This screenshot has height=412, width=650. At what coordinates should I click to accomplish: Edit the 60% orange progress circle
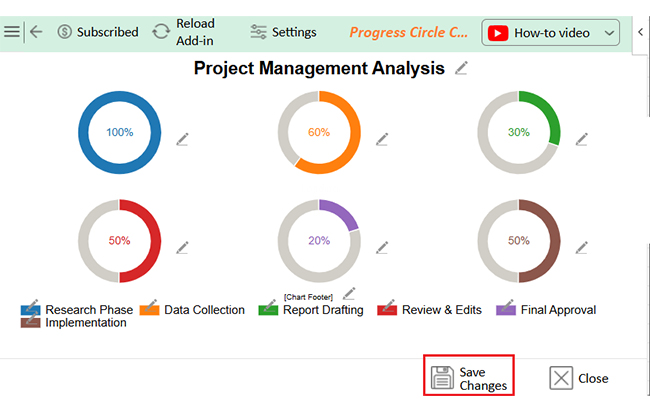pyautogui.click(x=382, y=139)
